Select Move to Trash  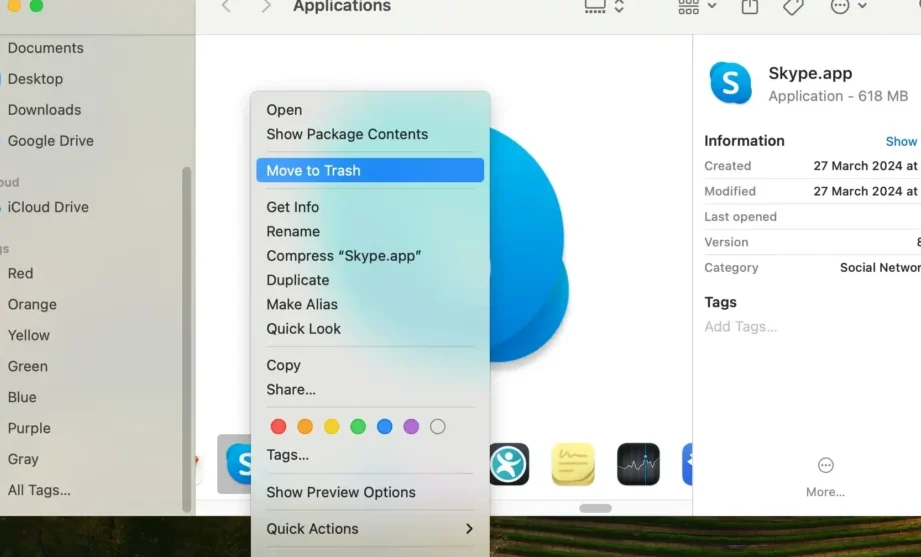coord(370,170)
